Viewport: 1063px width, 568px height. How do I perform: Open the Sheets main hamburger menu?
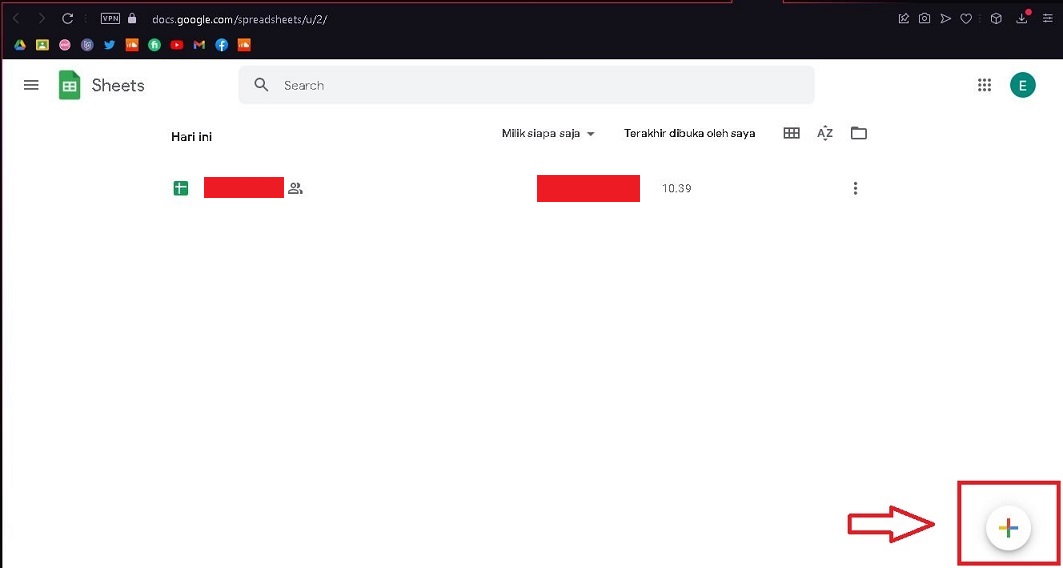(x=31, y=85)
